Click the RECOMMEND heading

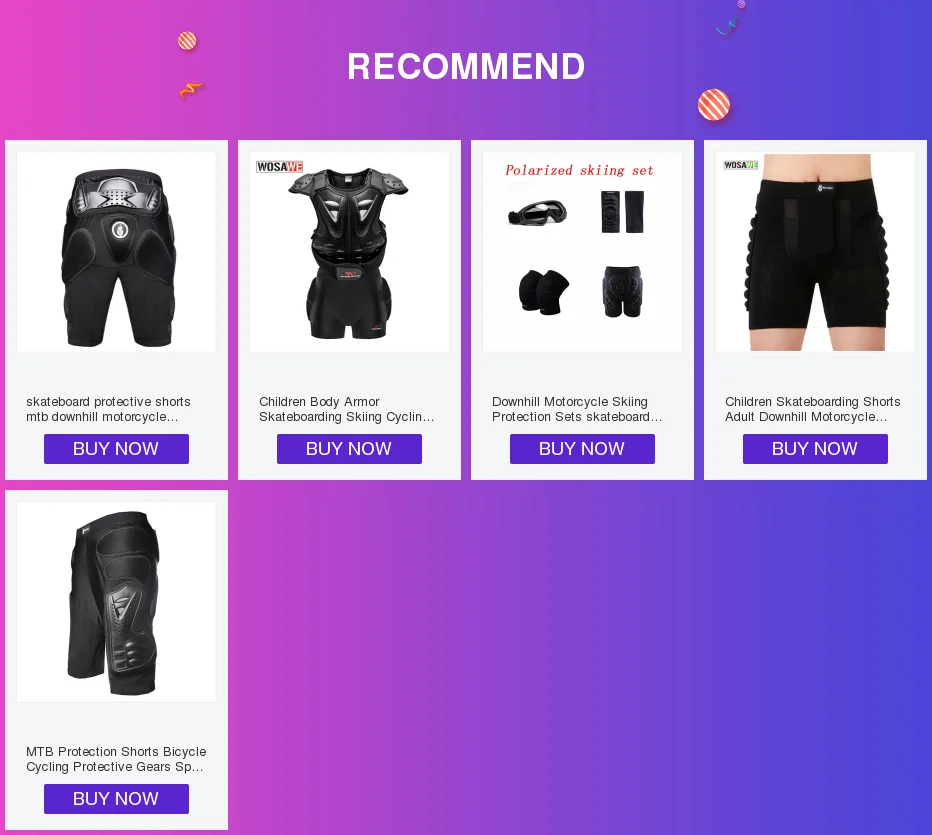point(466,66)
